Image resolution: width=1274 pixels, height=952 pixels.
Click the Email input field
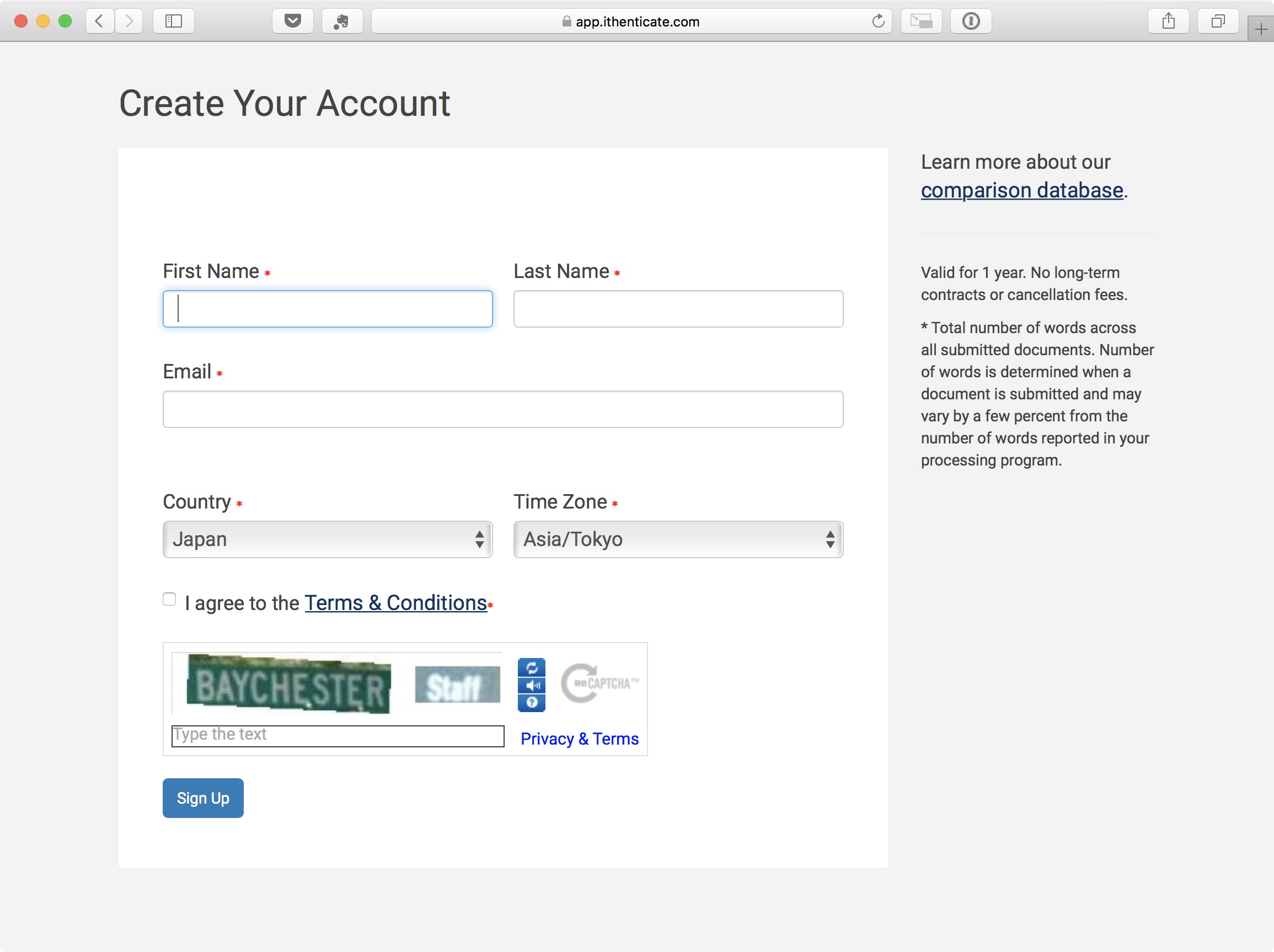coord(503,409)
